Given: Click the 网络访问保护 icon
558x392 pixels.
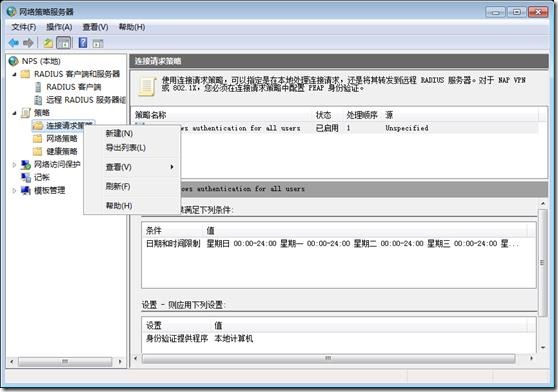Looking at the screenshot, I should pyautogui.click(x=26, y=164).
